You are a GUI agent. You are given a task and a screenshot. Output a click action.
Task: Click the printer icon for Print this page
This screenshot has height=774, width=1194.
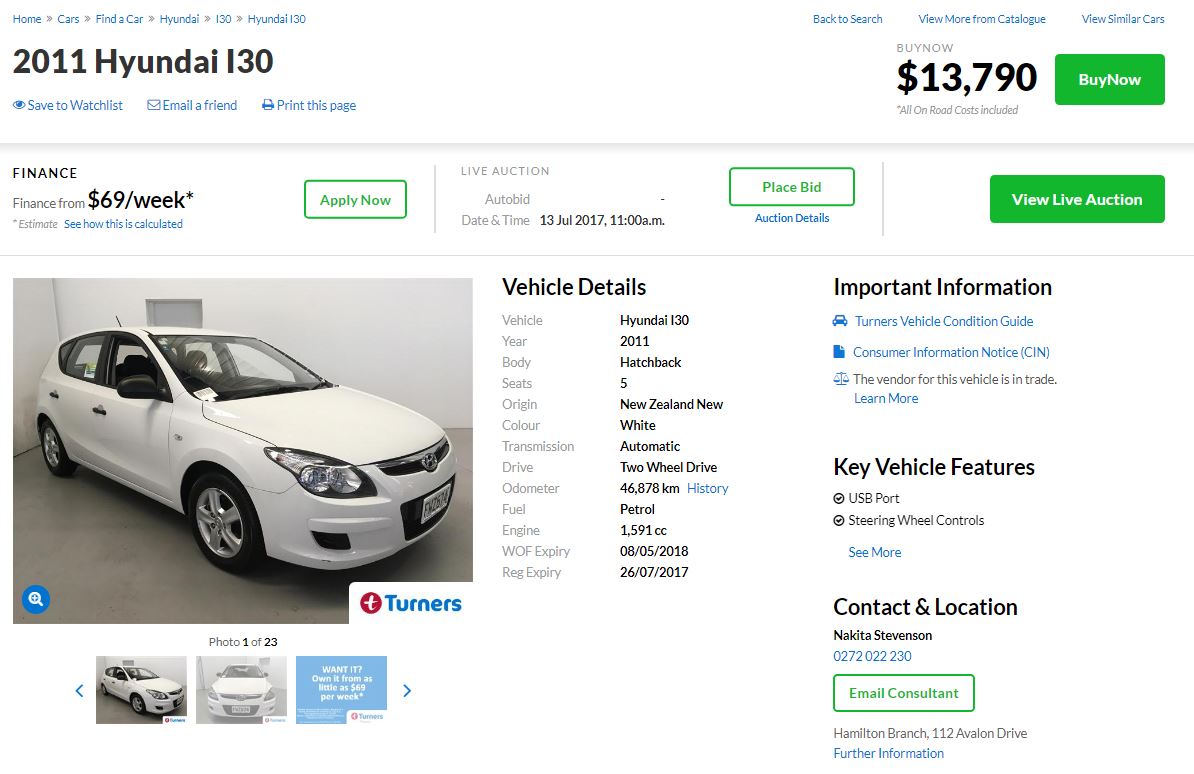(268, 105)
